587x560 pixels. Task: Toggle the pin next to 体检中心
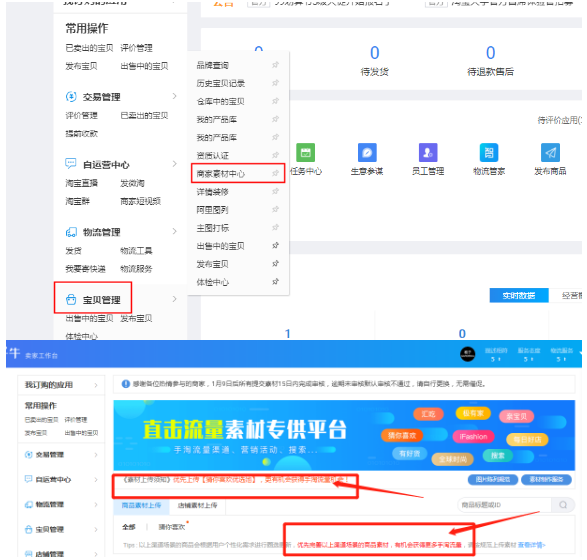click(275, 281)
